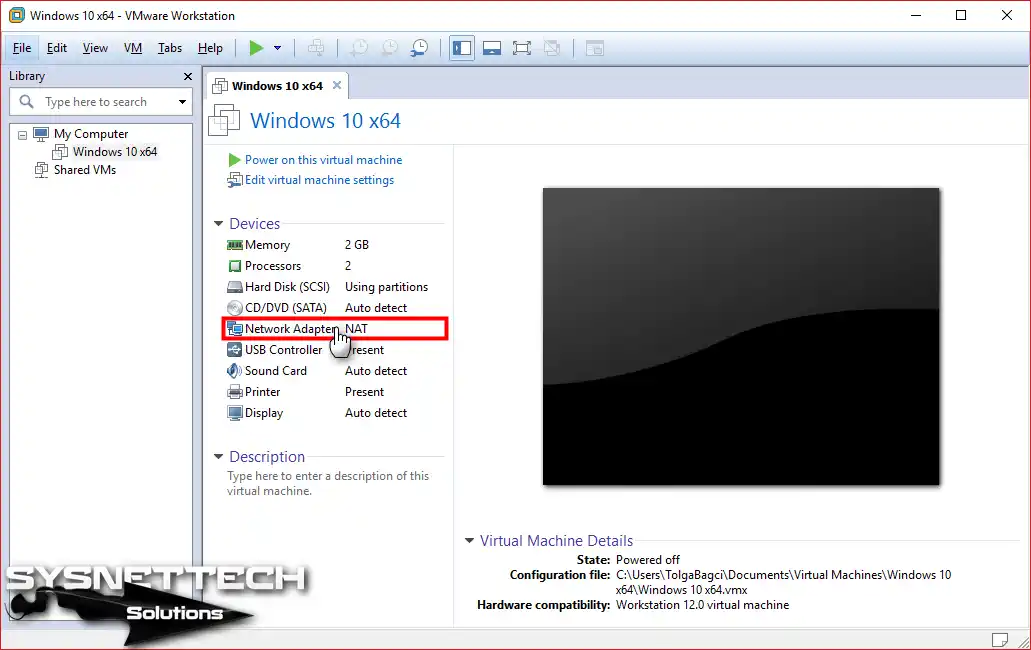The width and height of the screenshot is (1031, 650).
Task: Click the 'Using partitions' hard disk value
Action: (x=387, y=287)
